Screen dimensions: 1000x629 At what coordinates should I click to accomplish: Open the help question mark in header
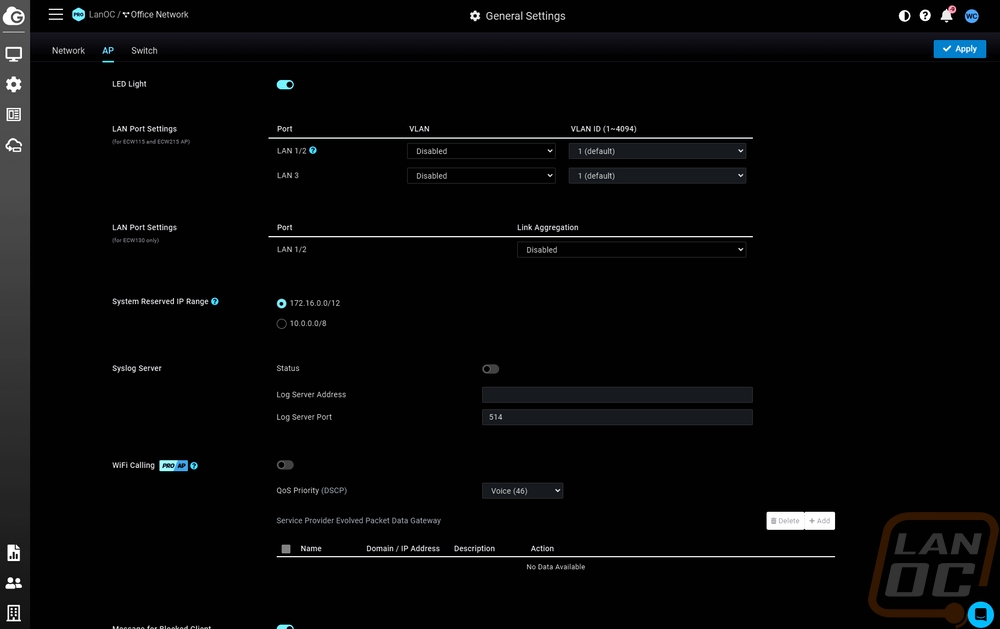(x=925, y=16)
